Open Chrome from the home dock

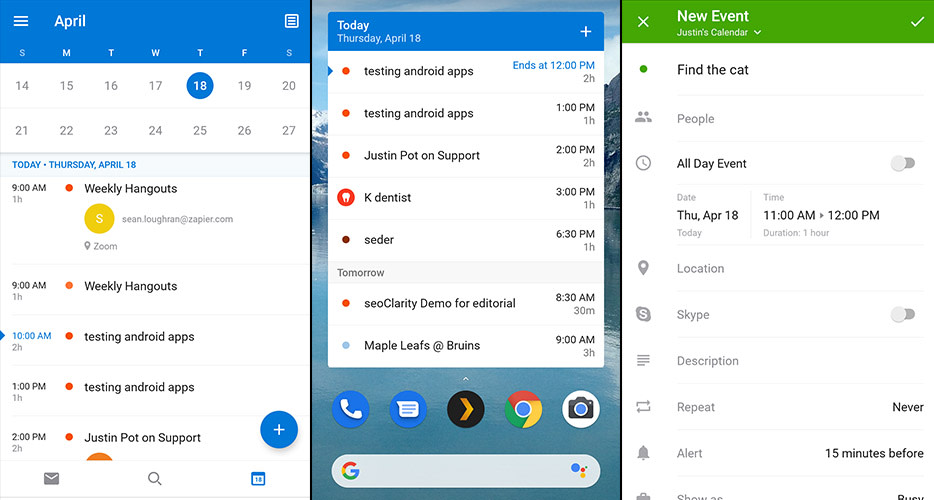point(523,408)
